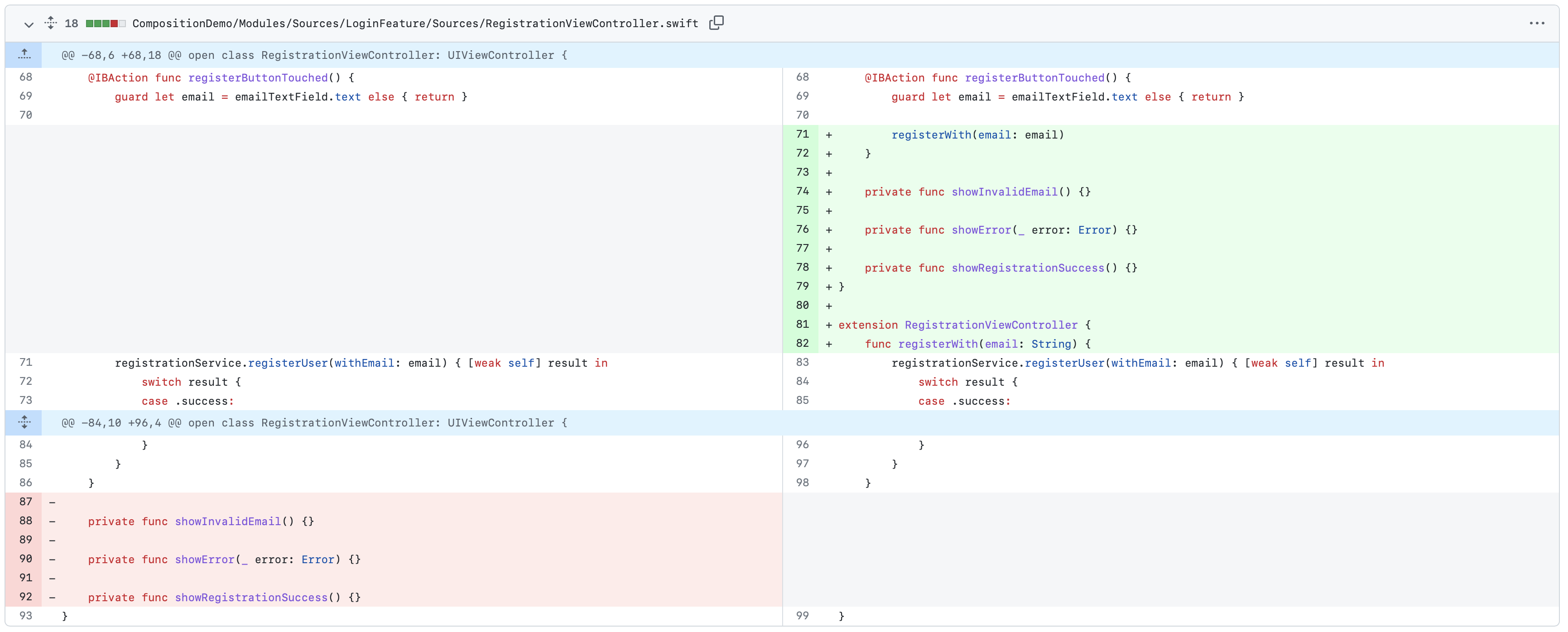Viewport: 1568px width, 632px height.
Task: Click left line 73 case .success:
Action: tap(188, 402)
